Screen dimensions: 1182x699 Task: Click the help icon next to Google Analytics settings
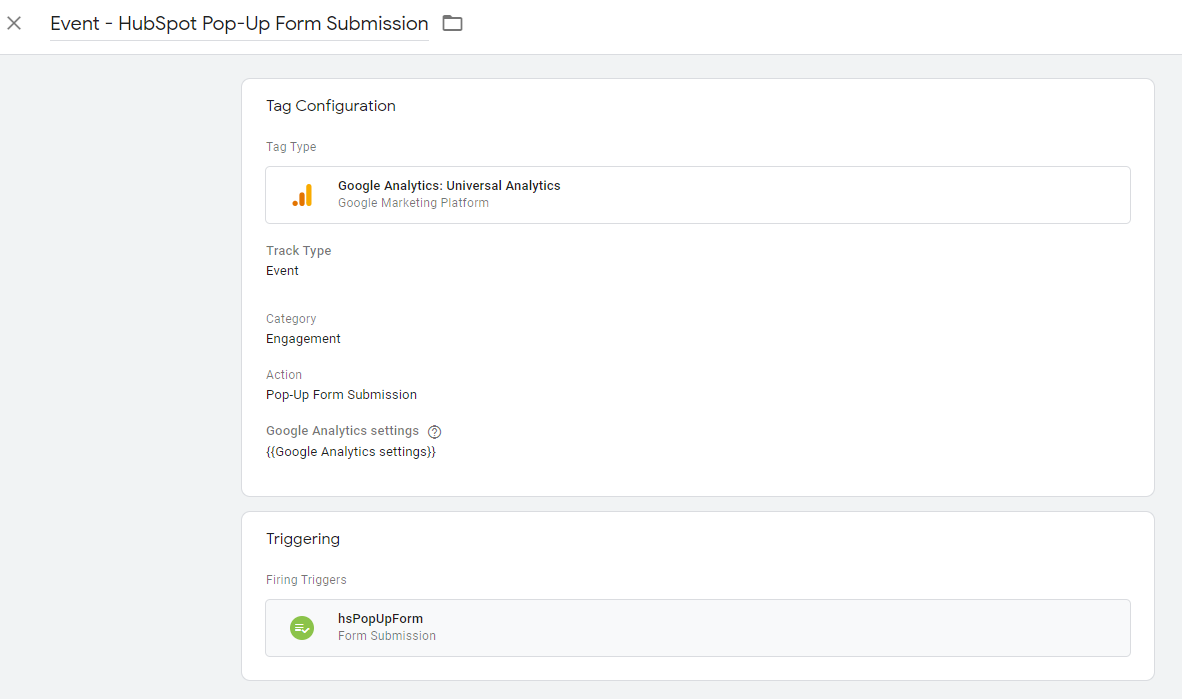[434, 432]
